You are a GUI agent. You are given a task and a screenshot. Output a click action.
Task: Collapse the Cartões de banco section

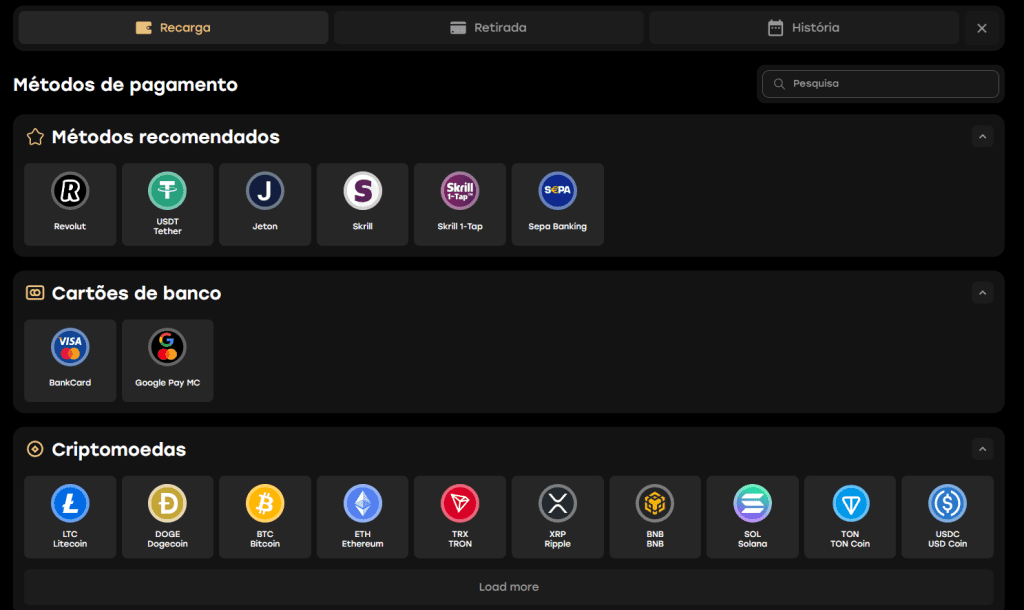click(982, 293)
